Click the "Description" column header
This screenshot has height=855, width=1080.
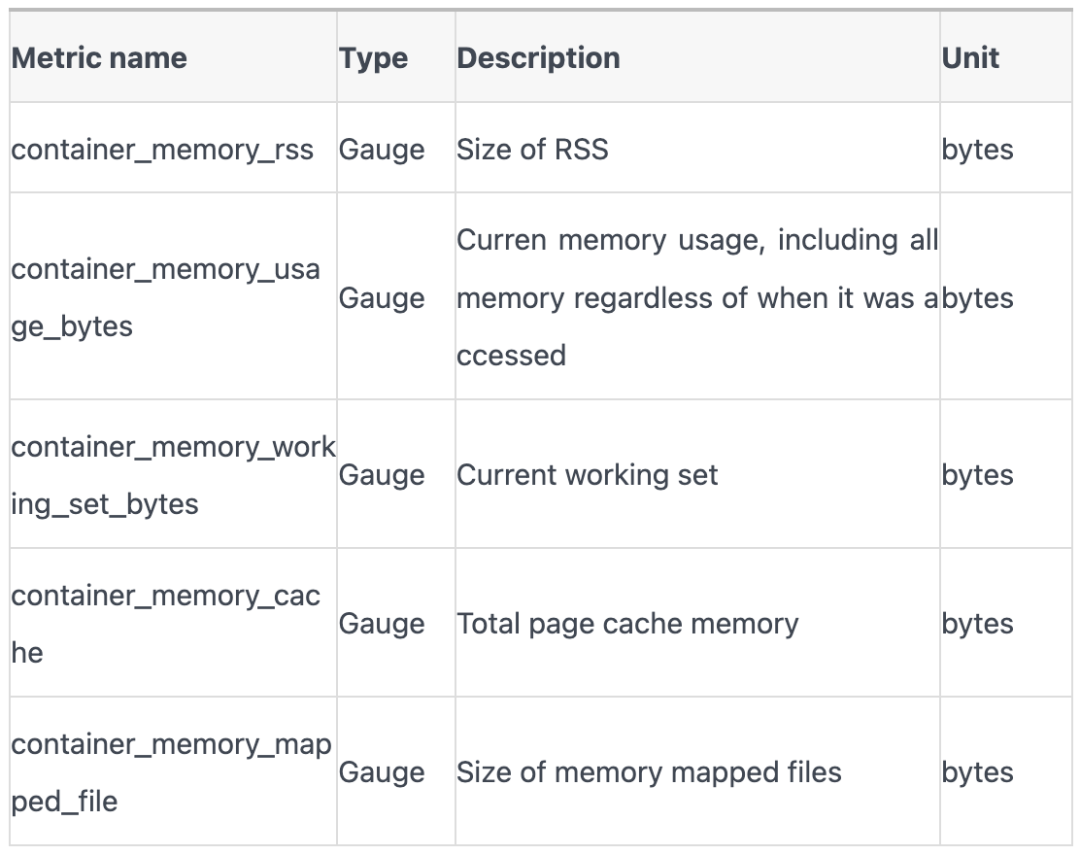(538, 58)
